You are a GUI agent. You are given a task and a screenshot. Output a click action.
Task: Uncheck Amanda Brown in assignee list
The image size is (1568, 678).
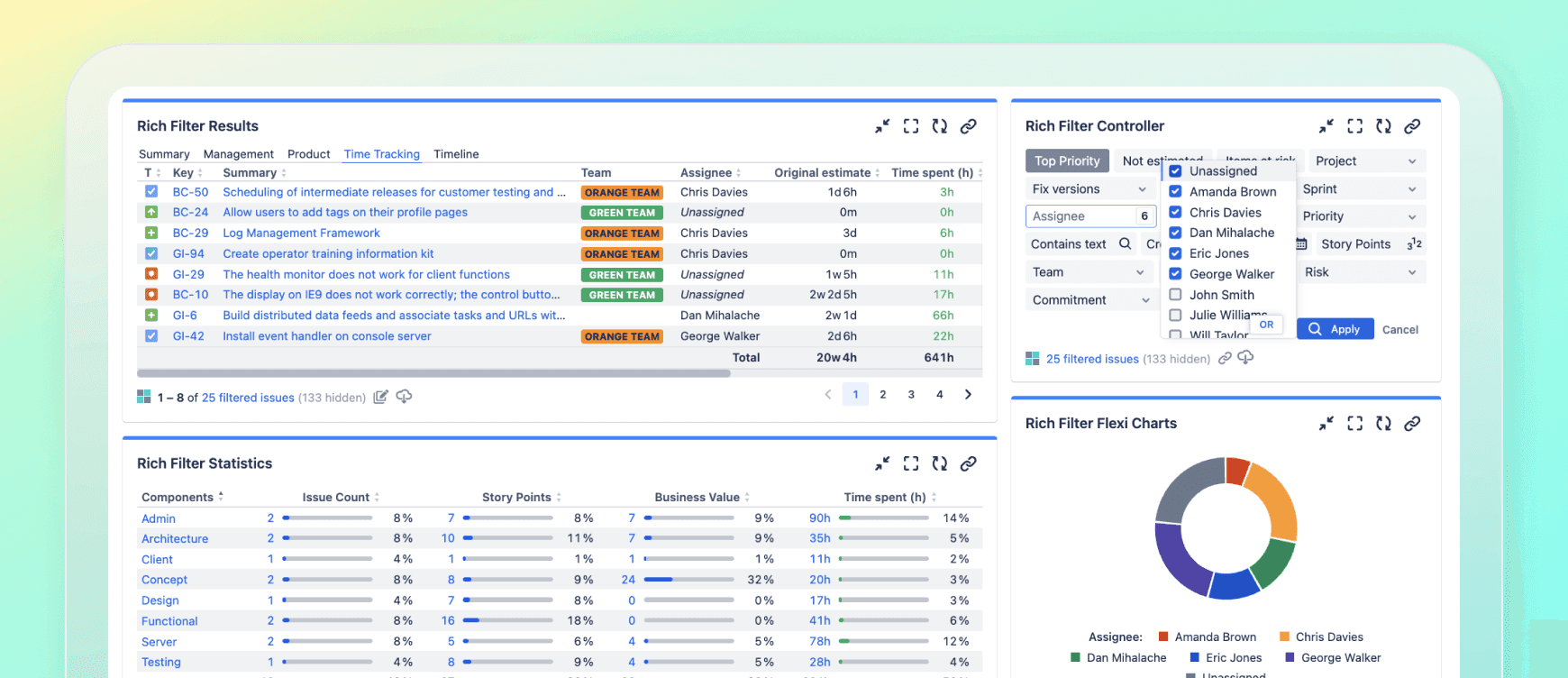coord(1175,191)
